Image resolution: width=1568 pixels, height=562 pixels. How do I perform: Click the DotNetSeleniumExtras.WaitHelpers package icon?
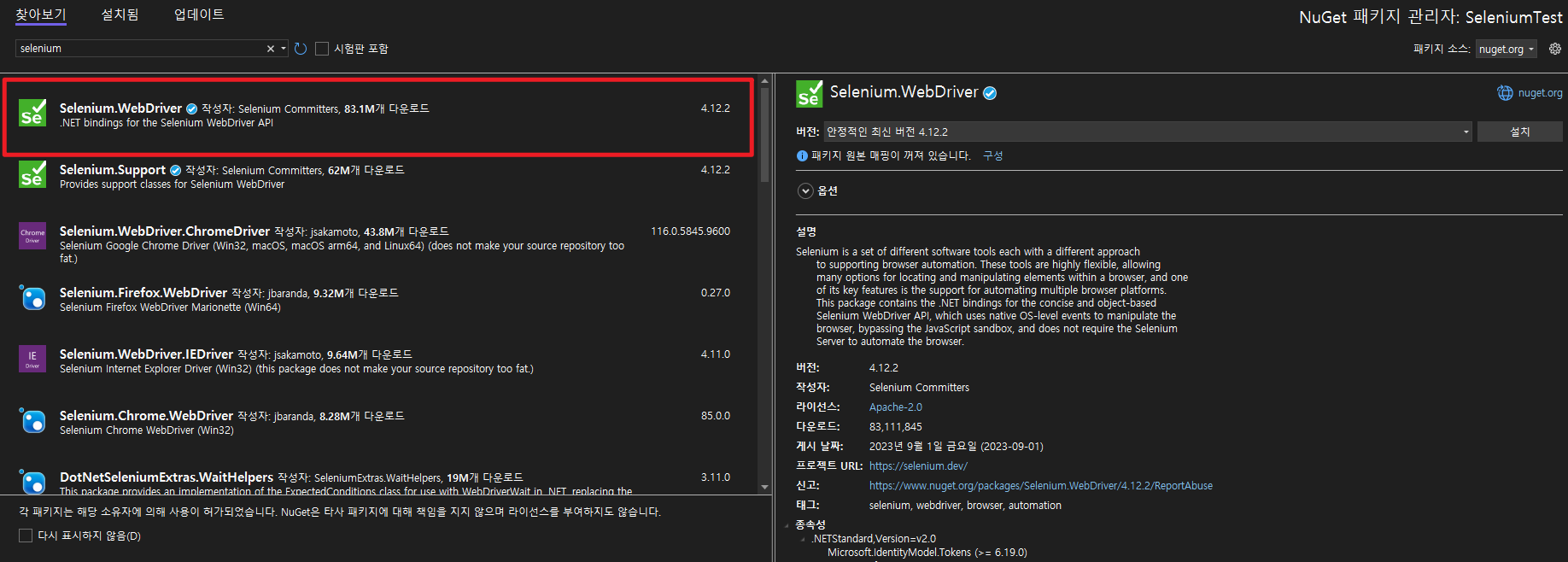(32, 481)
